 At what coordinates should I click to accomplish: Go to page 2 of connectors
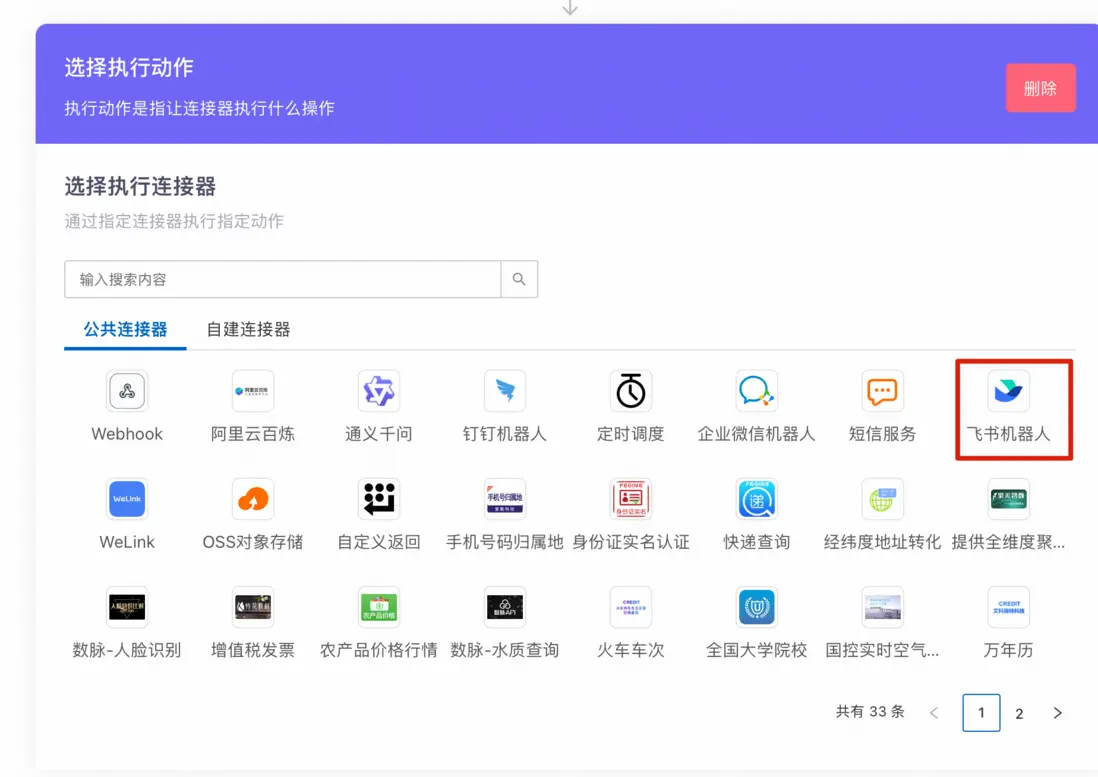click(1019, 713)
